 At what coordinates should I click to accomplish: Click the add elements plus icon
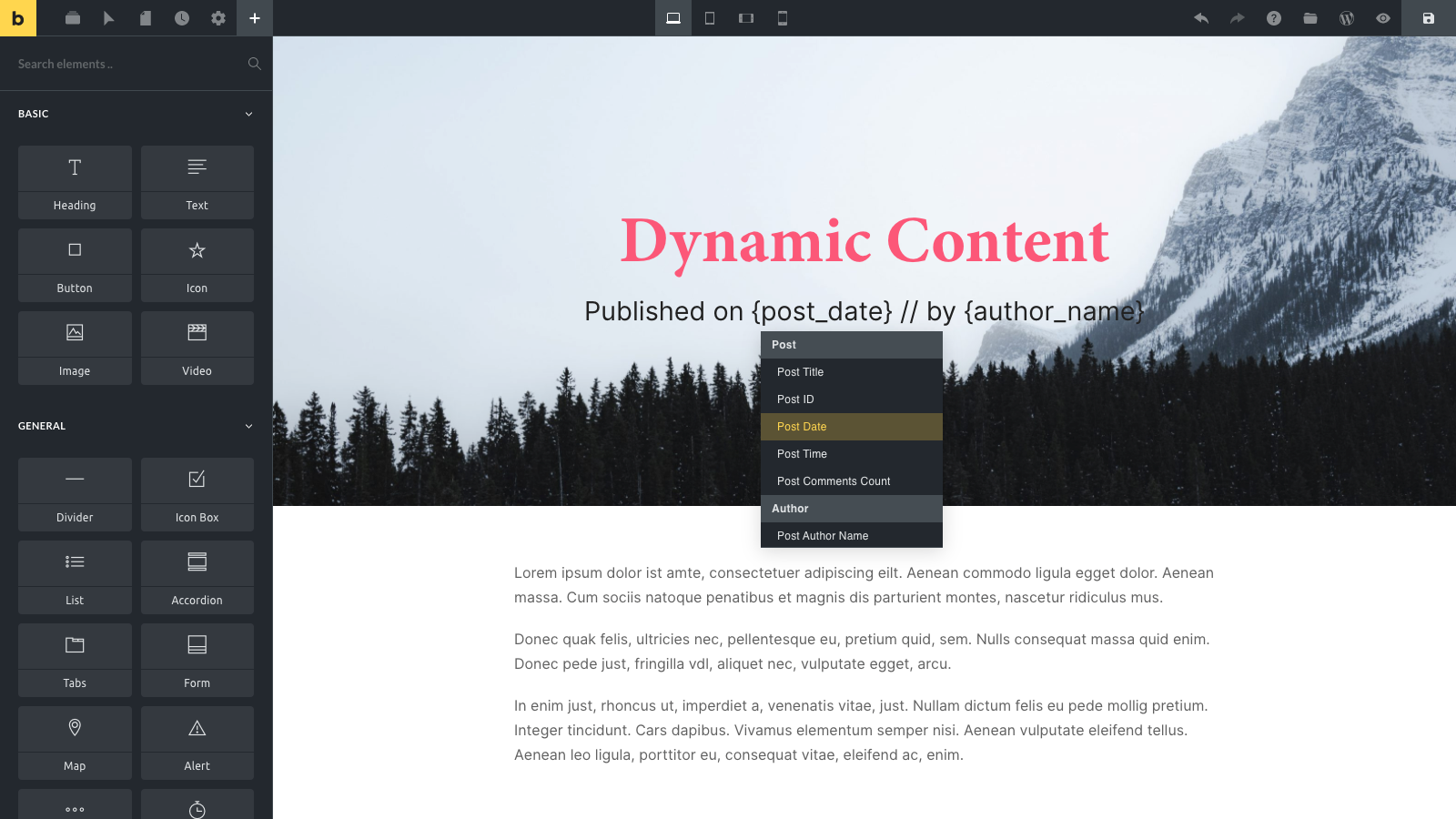[255, 18]
